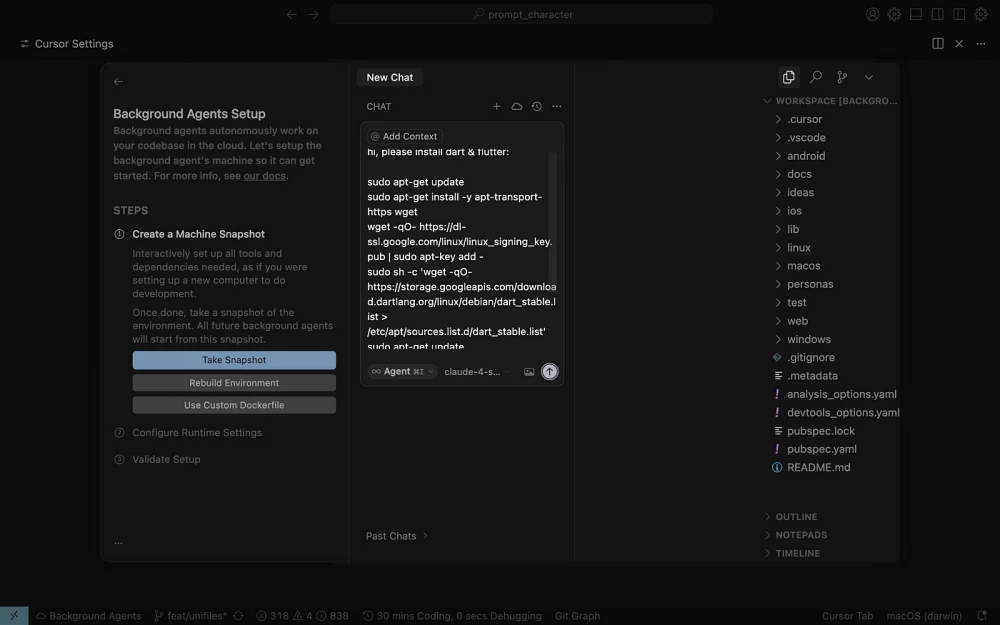Click the attach image icon in chat input
The image size is (1000, 625).
529,371
